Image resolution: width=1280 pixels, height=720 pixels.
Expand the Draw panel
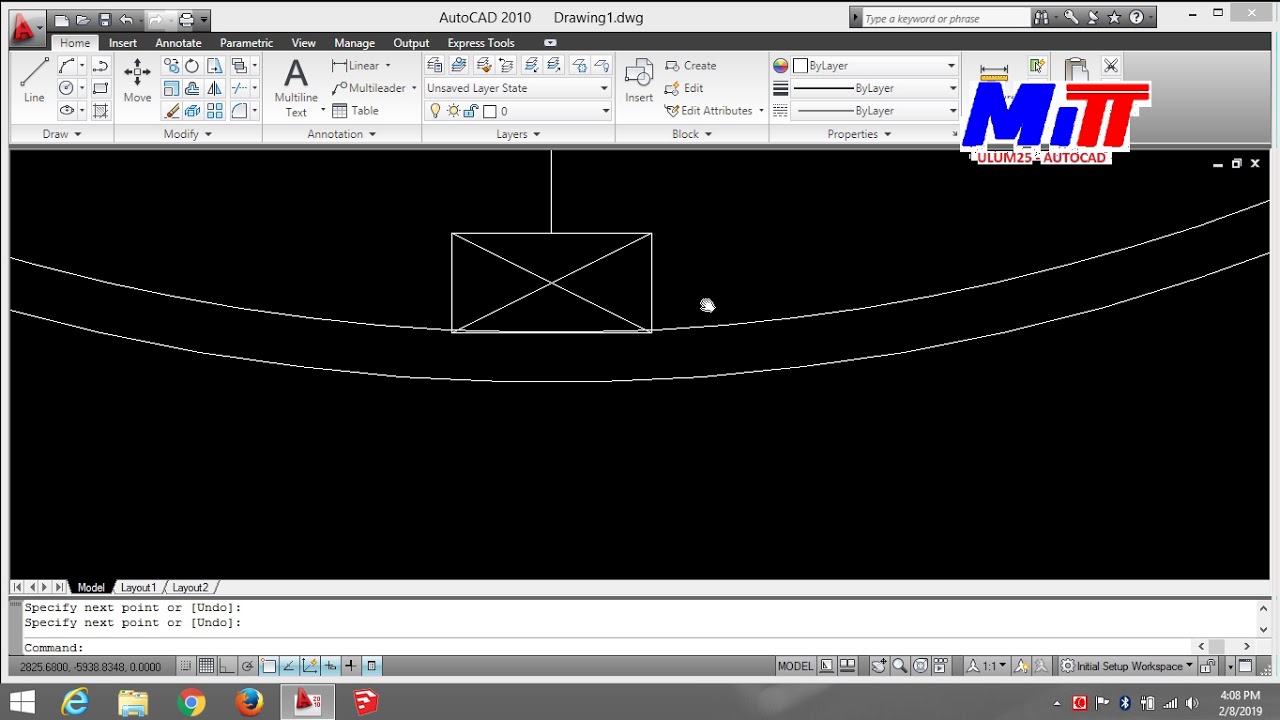click(62, 134)
